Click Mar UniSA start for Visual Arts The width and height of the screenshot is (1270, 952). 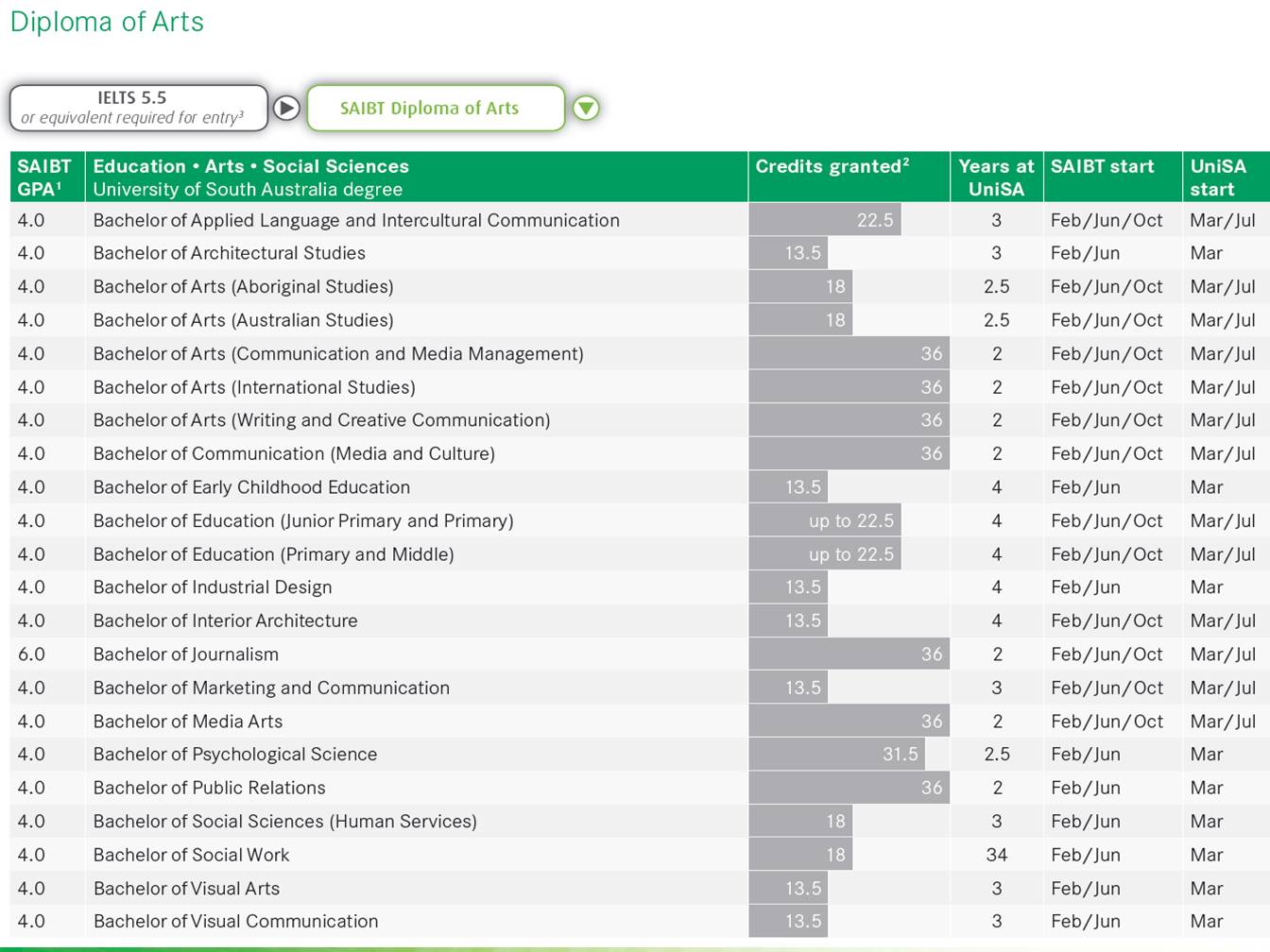point(1207,889)
